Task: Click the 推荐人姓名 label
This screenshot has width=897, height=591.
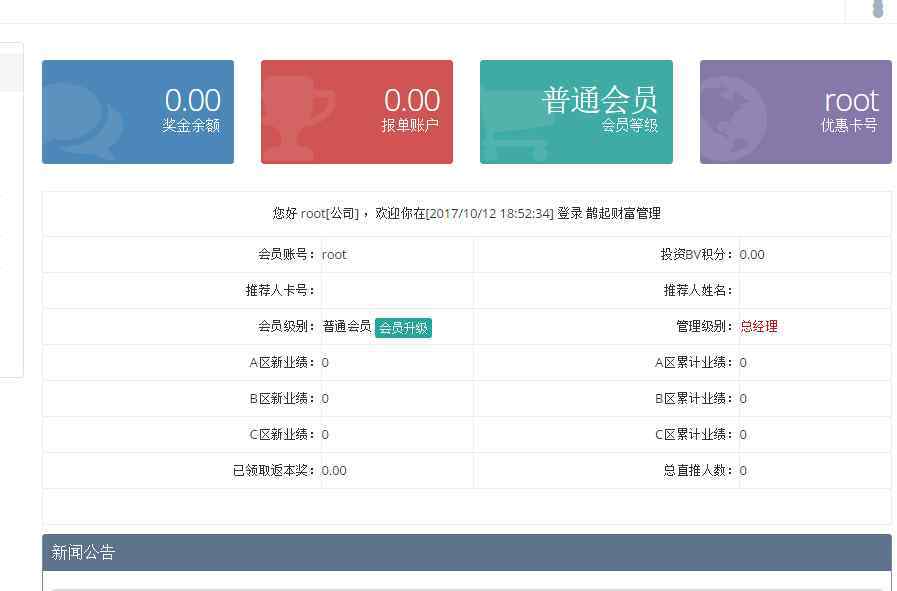Action: click(x=698, y=290)
